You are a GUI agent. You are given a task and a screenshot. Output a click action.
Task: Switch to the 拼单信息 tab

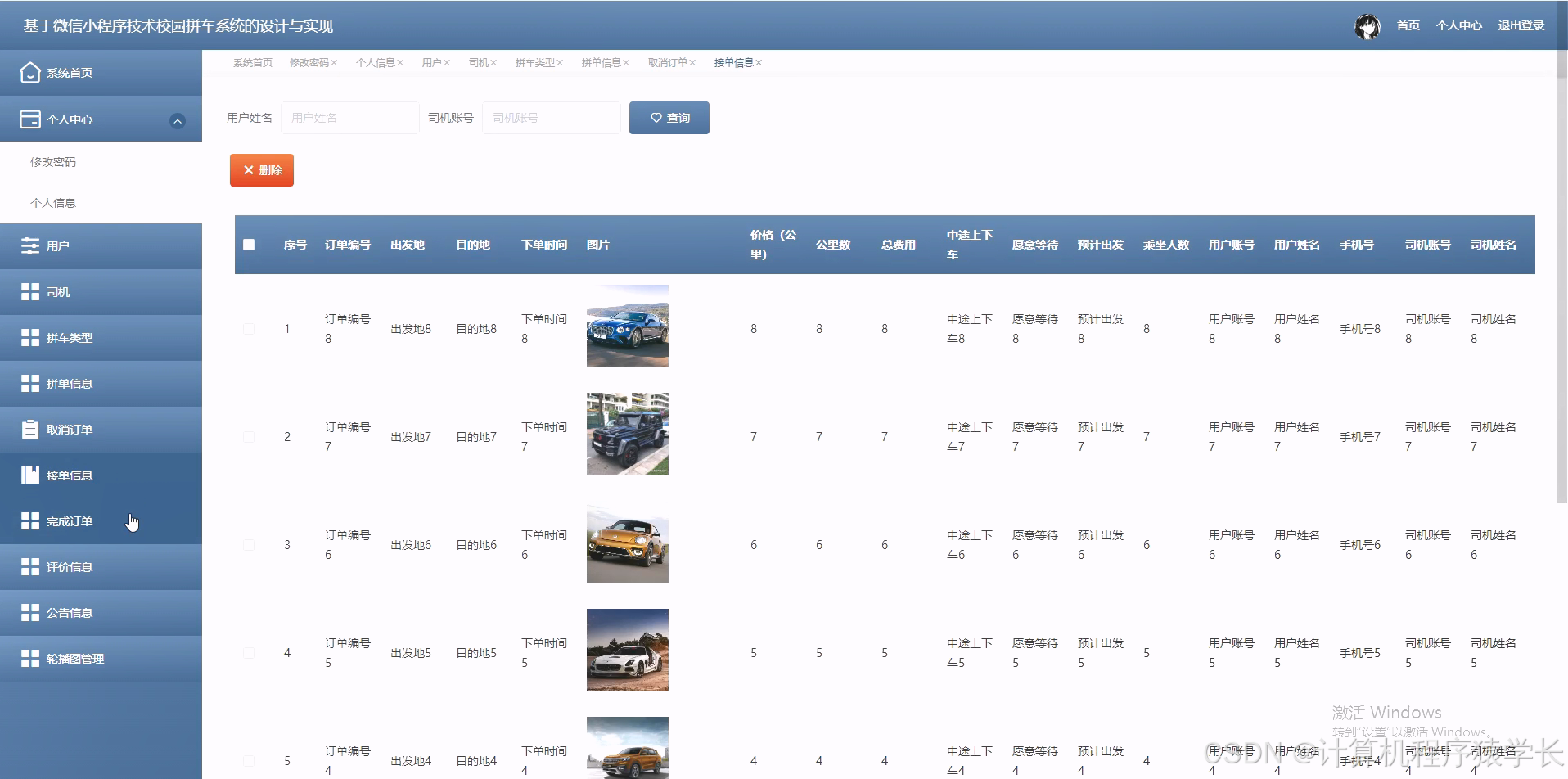[x=601, y=63]
